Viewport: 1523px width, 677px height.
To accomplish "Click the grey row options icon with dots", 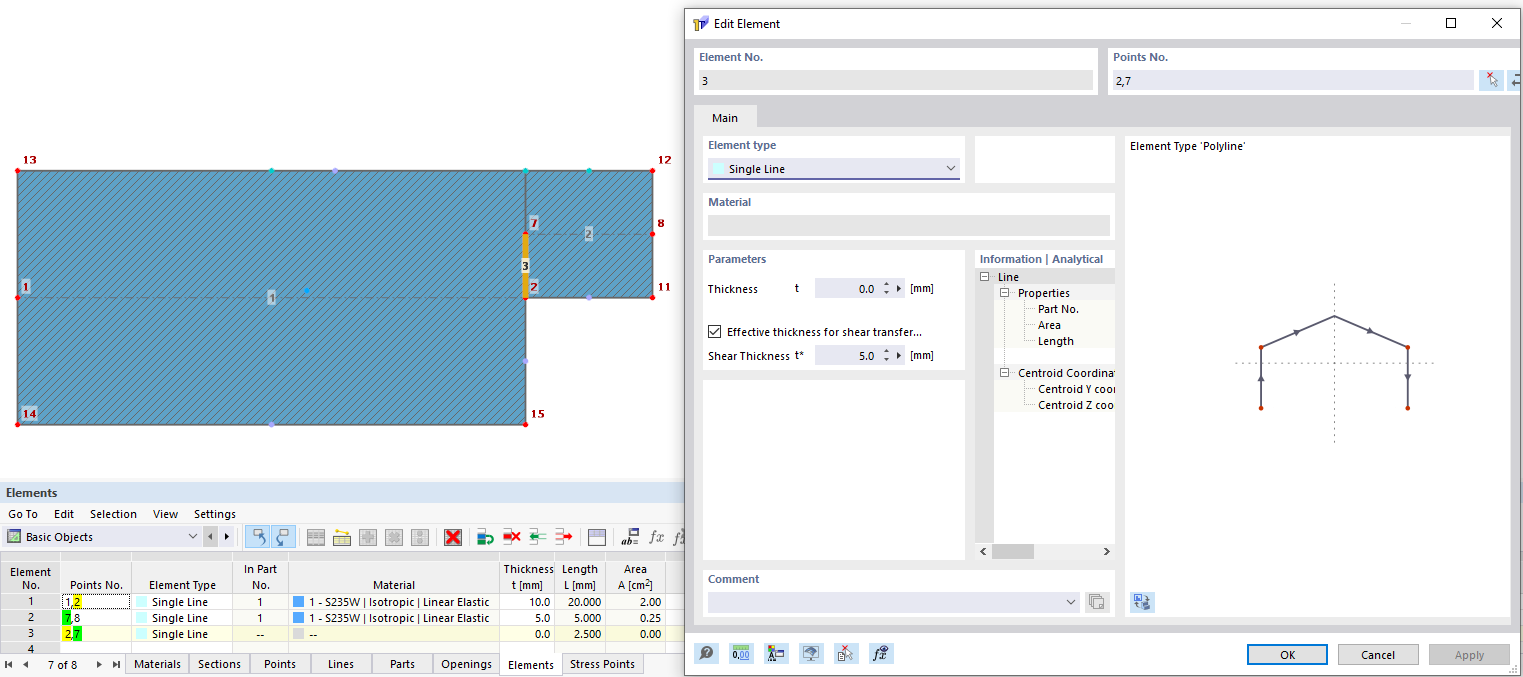I will point(420,537).
